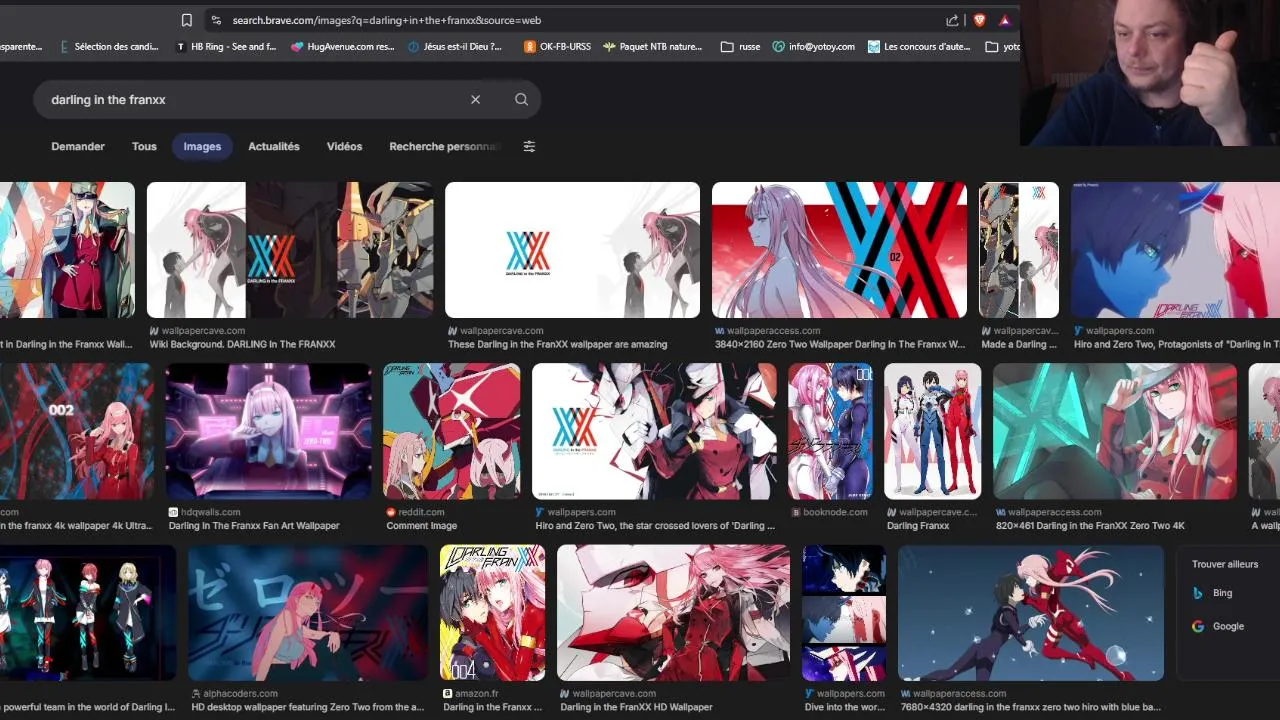Search elsewhere on Bing
The height and width of the screenshot is (720, 1280).
(x=1222, y=593)
